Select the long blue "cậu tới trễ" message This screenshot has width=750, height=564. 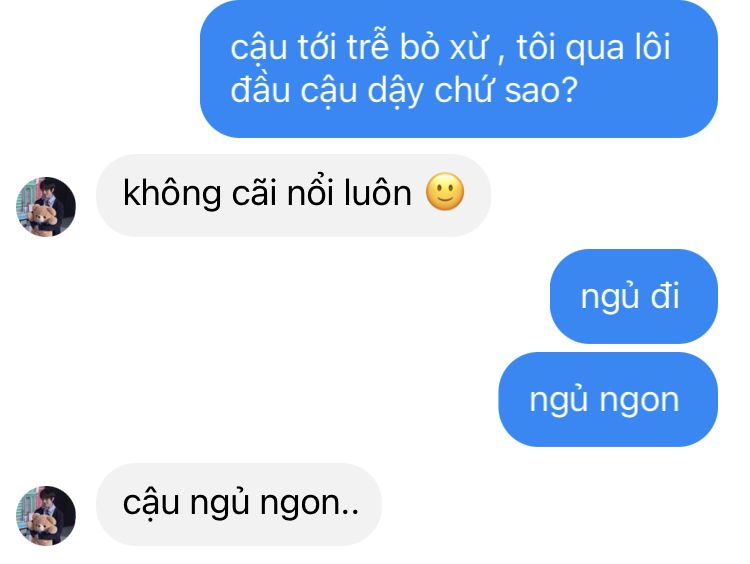(x=459, y=69)
